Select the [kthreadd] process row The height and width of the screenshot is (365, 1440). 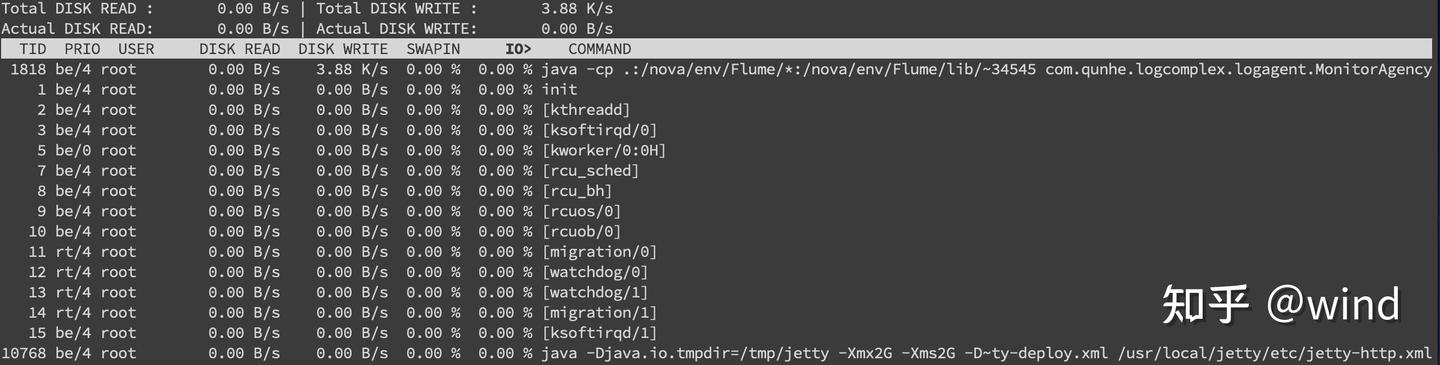[720, 109]
